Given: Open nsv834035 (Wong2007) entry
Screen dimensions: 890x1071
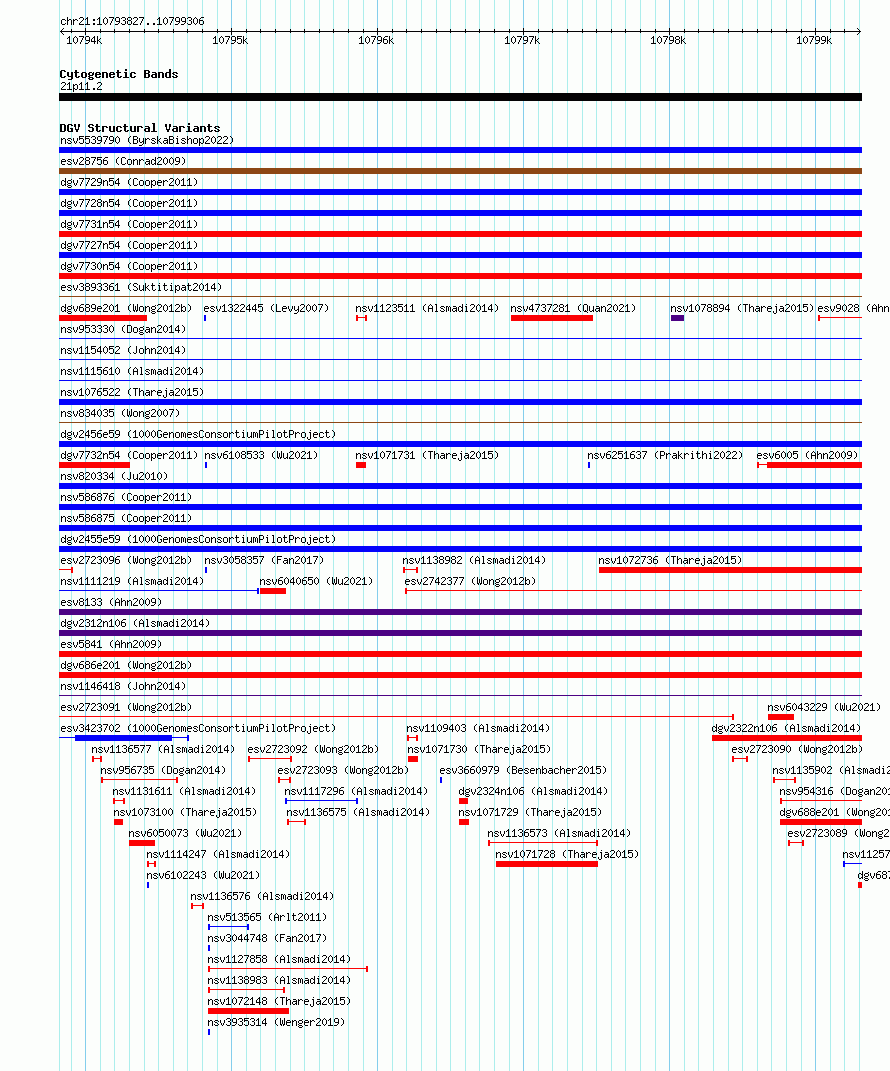Looking at the screenshot, I should coord(120,413).
